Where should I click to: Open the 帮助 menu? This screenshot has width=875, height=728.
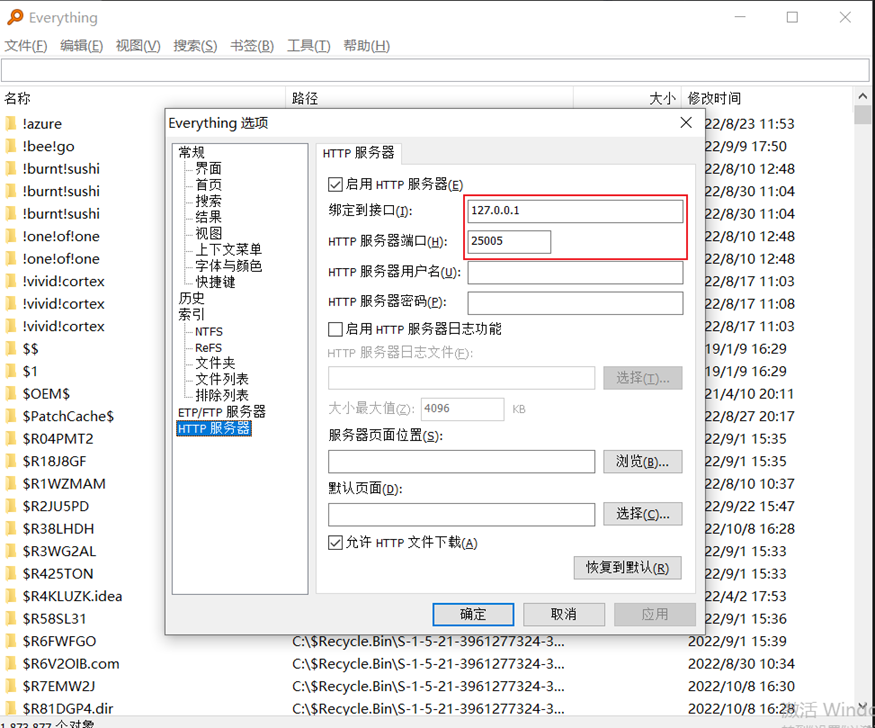[x=366, y=46]
